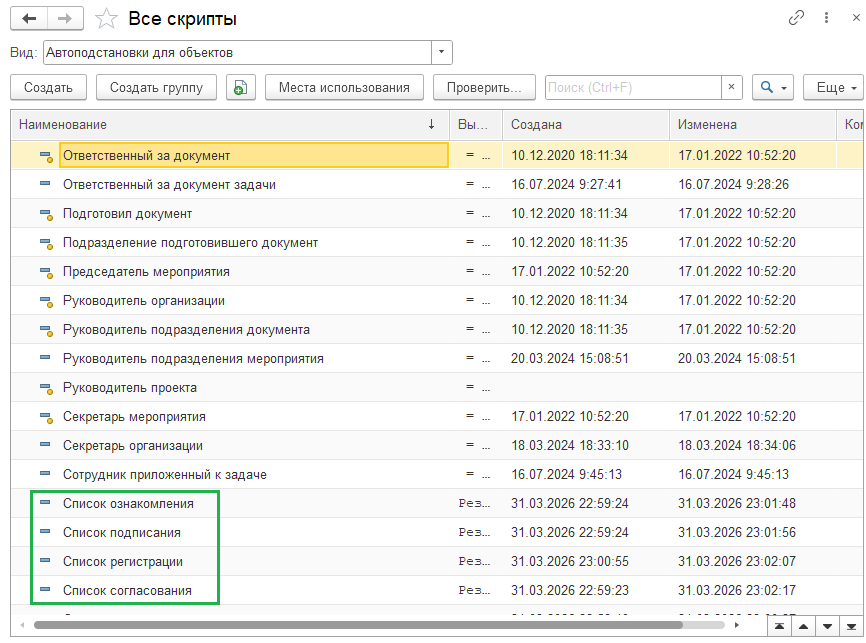Screen dimensions: 866x643
Task: Click the Места использования button
Action: [x=344, y=88]
